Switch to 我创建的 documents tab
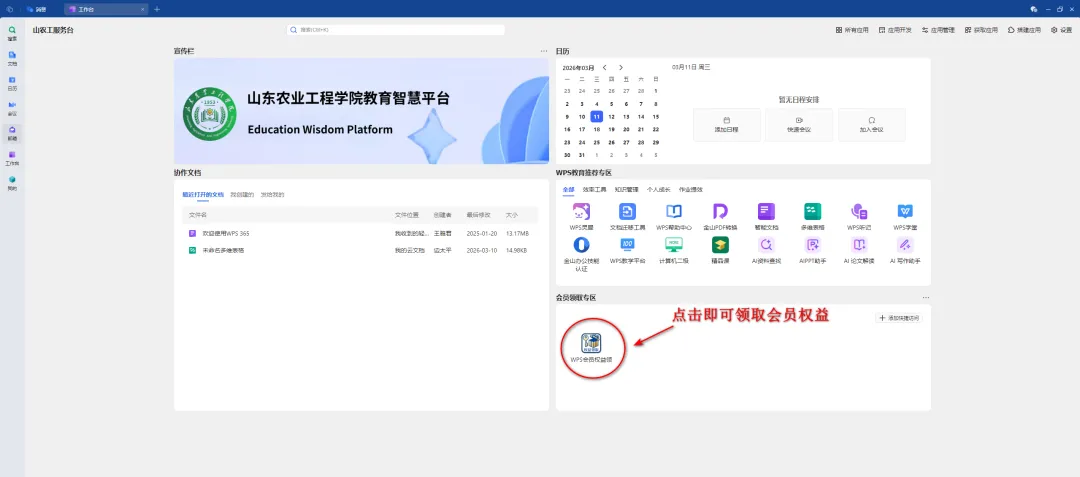 [x=242, y=195]
